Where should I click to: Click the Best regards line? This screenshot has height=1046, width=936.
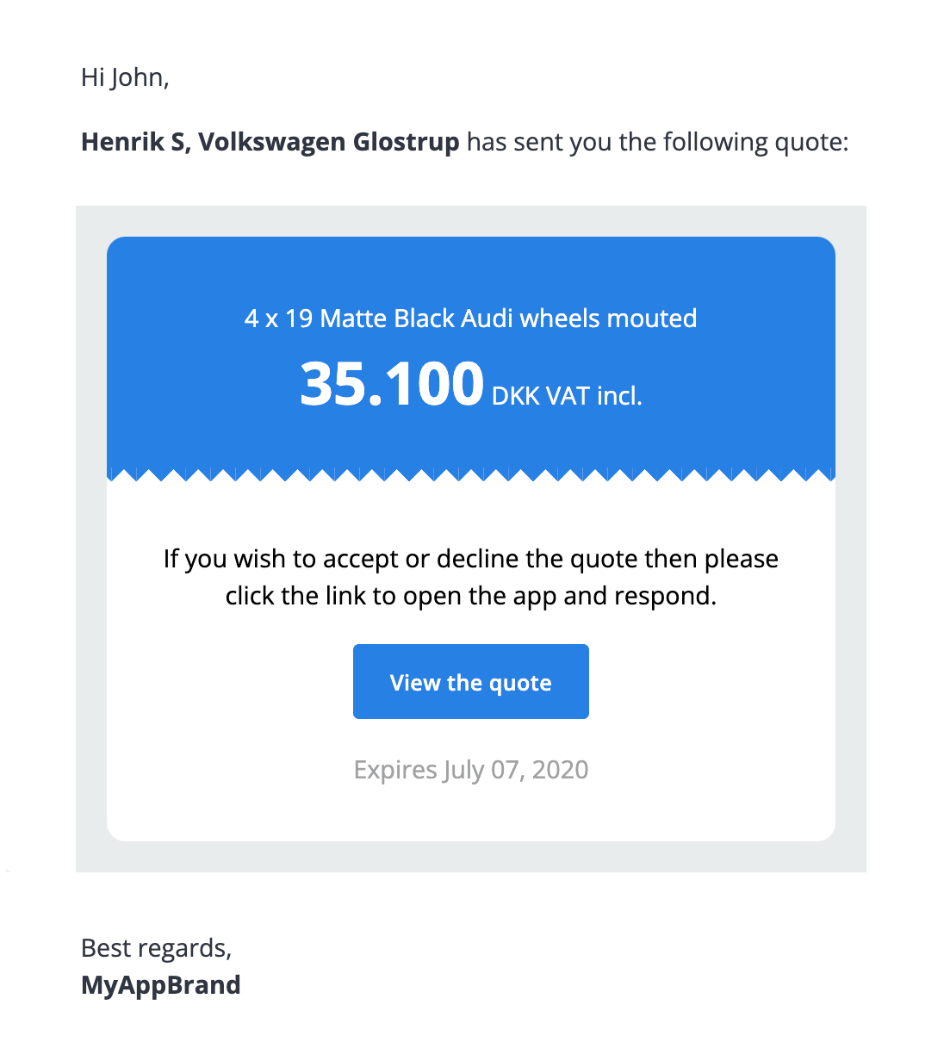[155, 948]
